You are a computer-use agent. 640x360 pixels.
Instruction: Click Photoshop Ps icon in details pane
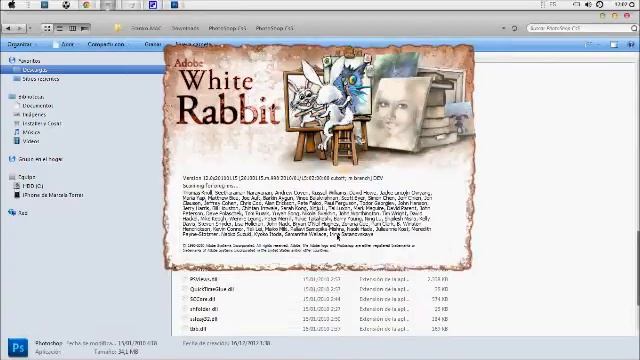tap(18, 348)
